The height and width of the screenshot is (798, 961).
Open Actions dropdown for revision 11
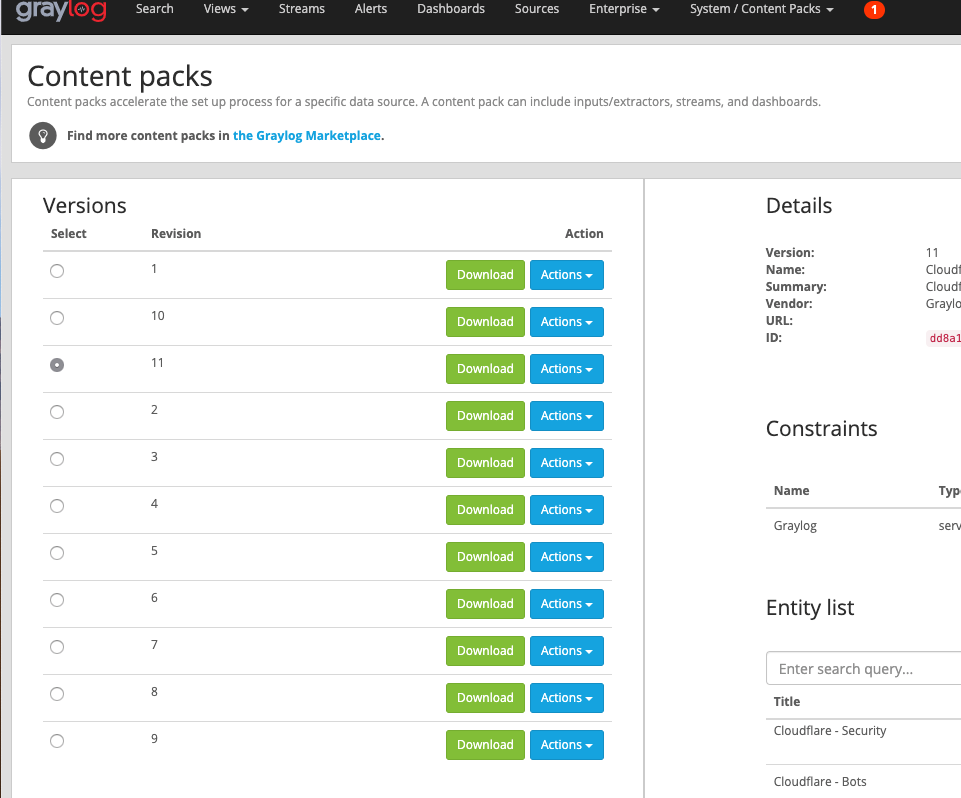(566, 369)
